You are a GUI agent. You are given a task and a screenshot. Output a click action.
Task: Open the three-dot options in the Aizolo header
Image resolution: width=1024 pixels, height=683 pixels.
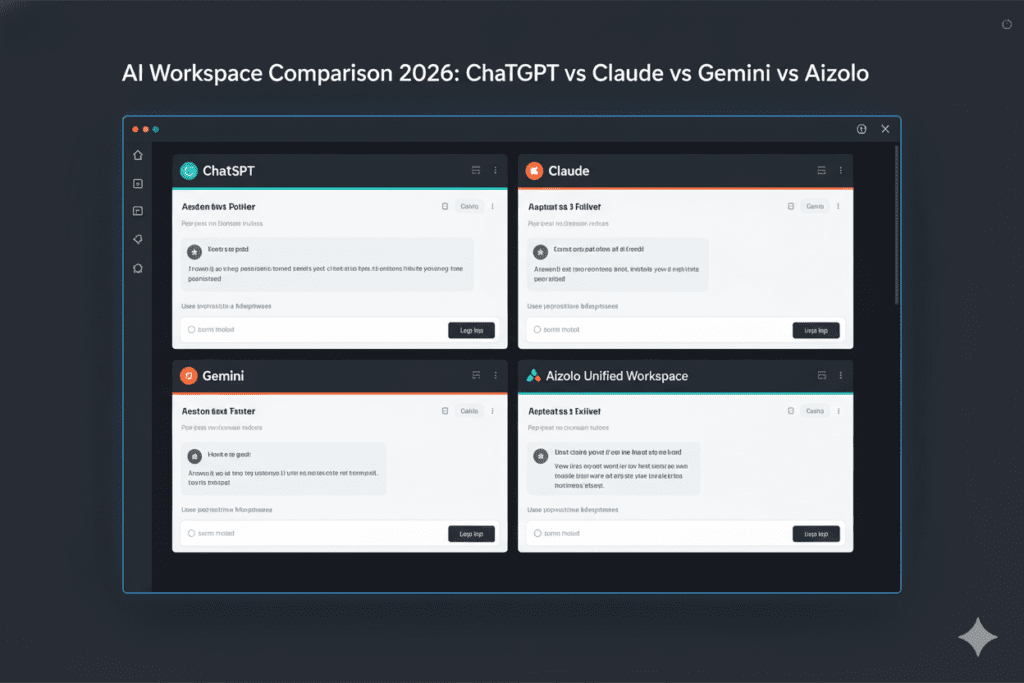(841, 375)
